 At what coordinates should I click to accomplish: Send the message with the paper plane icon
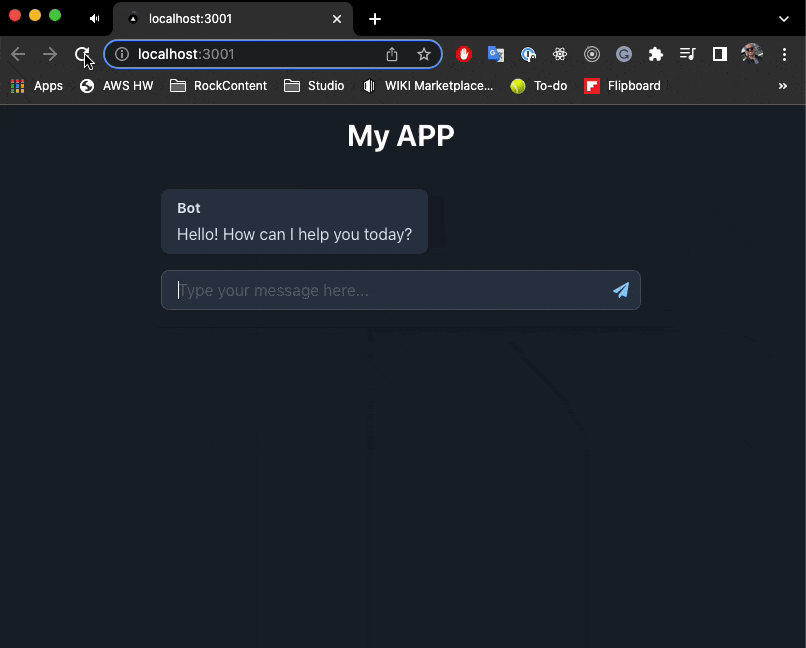pos(621,290)
